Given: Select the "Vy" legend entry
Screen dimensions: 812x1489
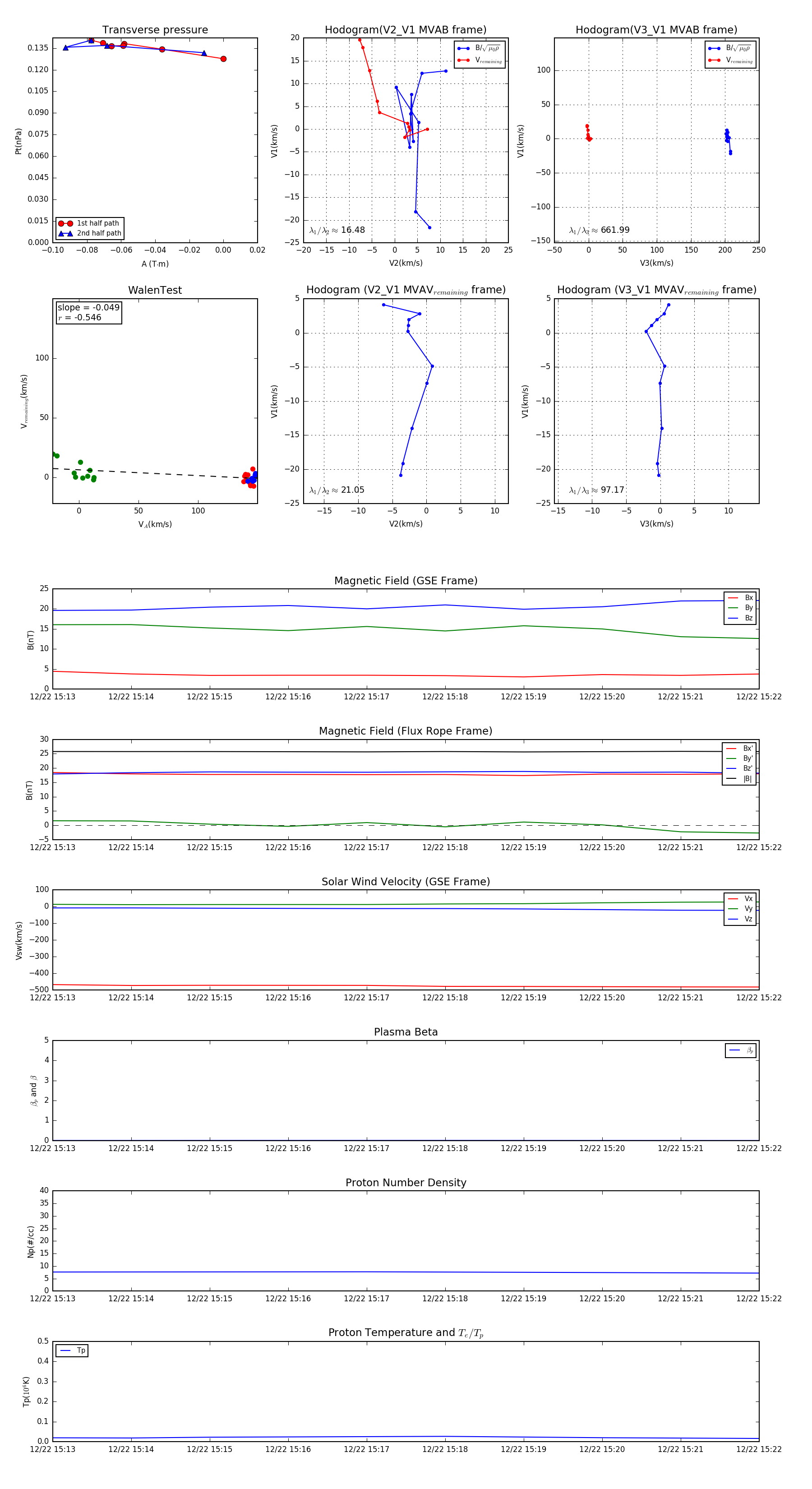Looking at the screenshot, I should 740,909.
